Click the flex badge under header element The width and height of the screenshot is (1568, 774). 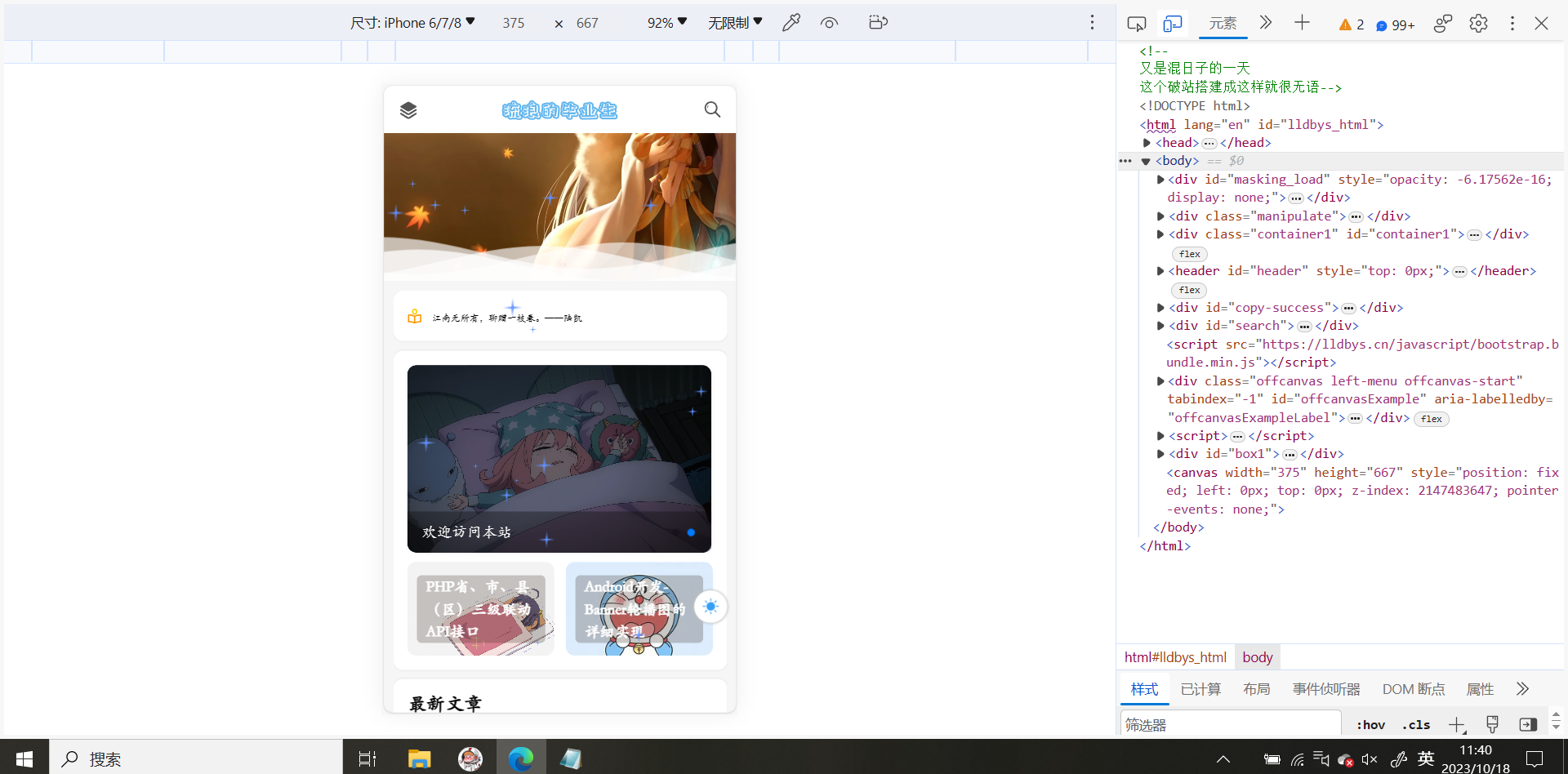coord(1189,290)
